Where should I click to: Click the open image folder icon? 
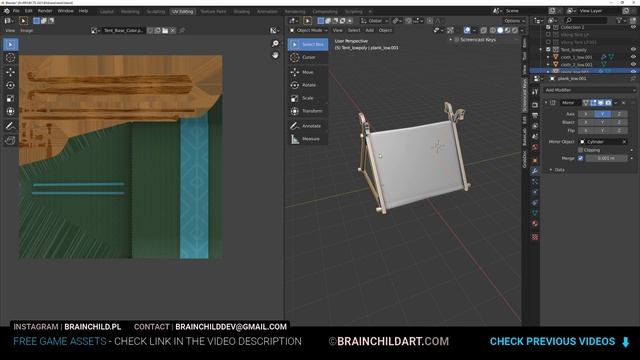tap(165, 30)
